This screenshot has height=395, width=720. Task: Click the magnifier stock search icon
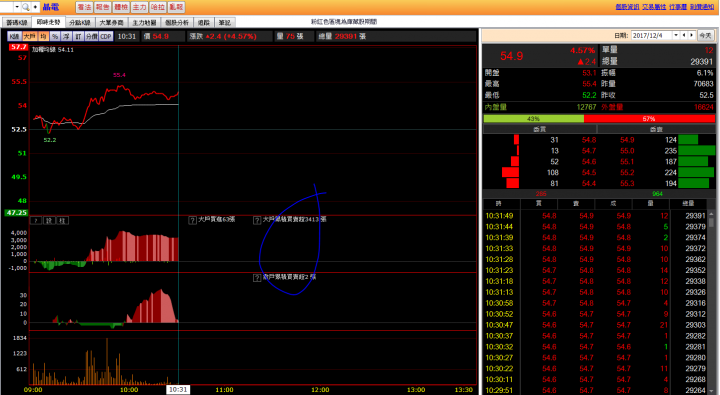tap(26, 7)
